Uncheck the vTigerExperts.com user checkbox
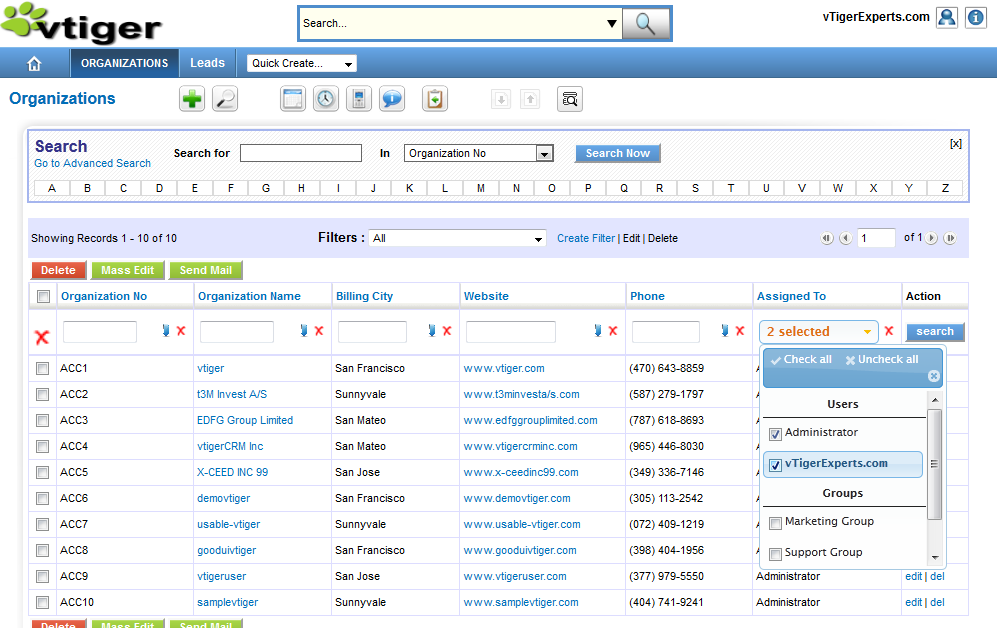Image resolution: width=997 pixels, height=628 pixels. [775, 465]
